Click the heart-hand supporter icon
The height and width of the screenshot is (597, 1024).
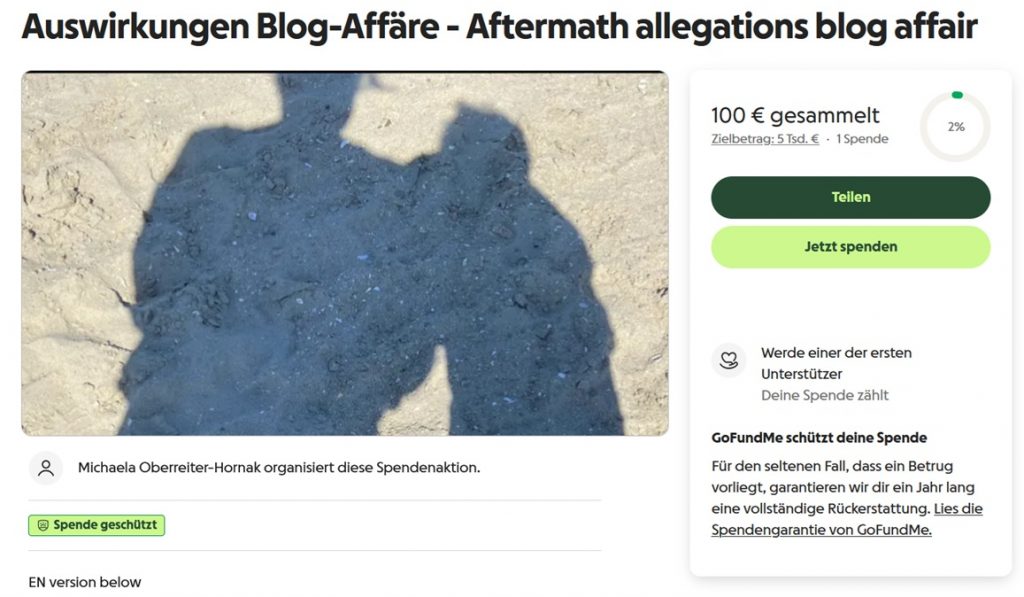tap(729, 360)
